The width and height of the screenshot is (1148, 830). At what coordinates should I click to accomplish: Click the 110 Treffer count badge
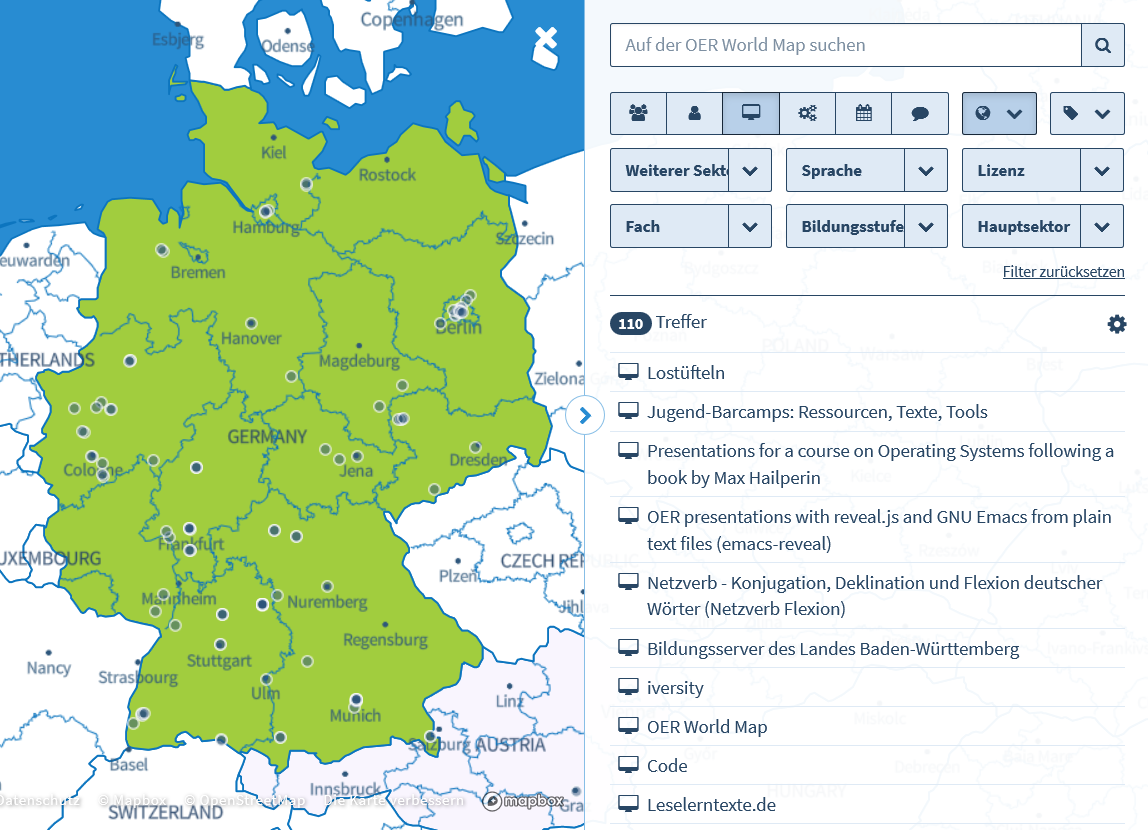coord(630,324)
